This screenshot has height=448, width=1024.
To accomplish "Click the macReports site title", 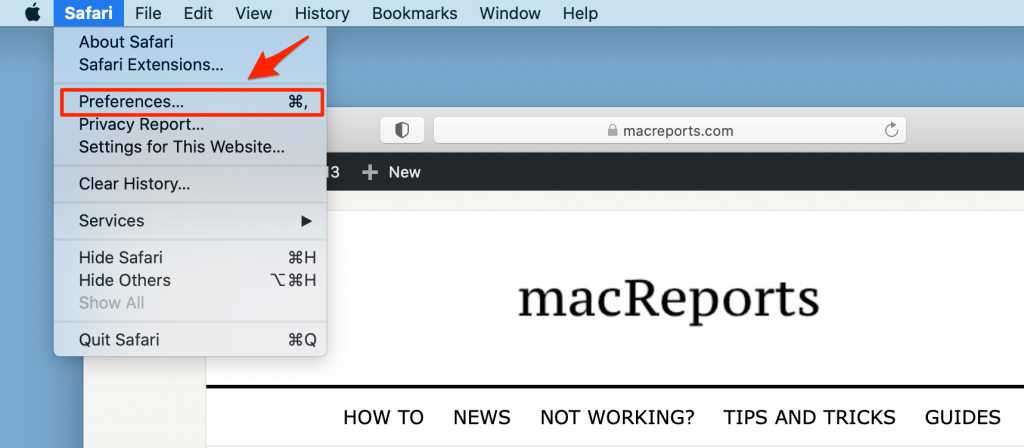I will 668,299.
